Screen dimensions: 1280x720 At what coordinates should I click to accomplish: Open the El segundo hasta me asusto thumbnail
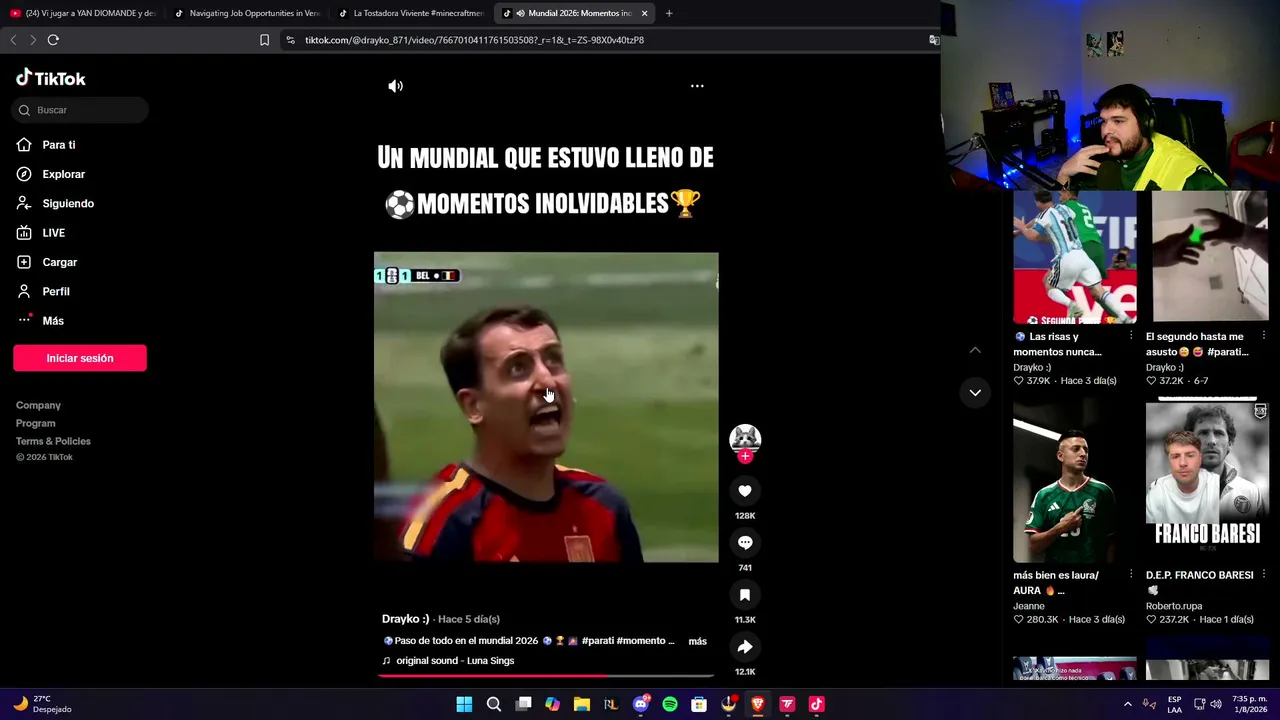coord(1207,257)
